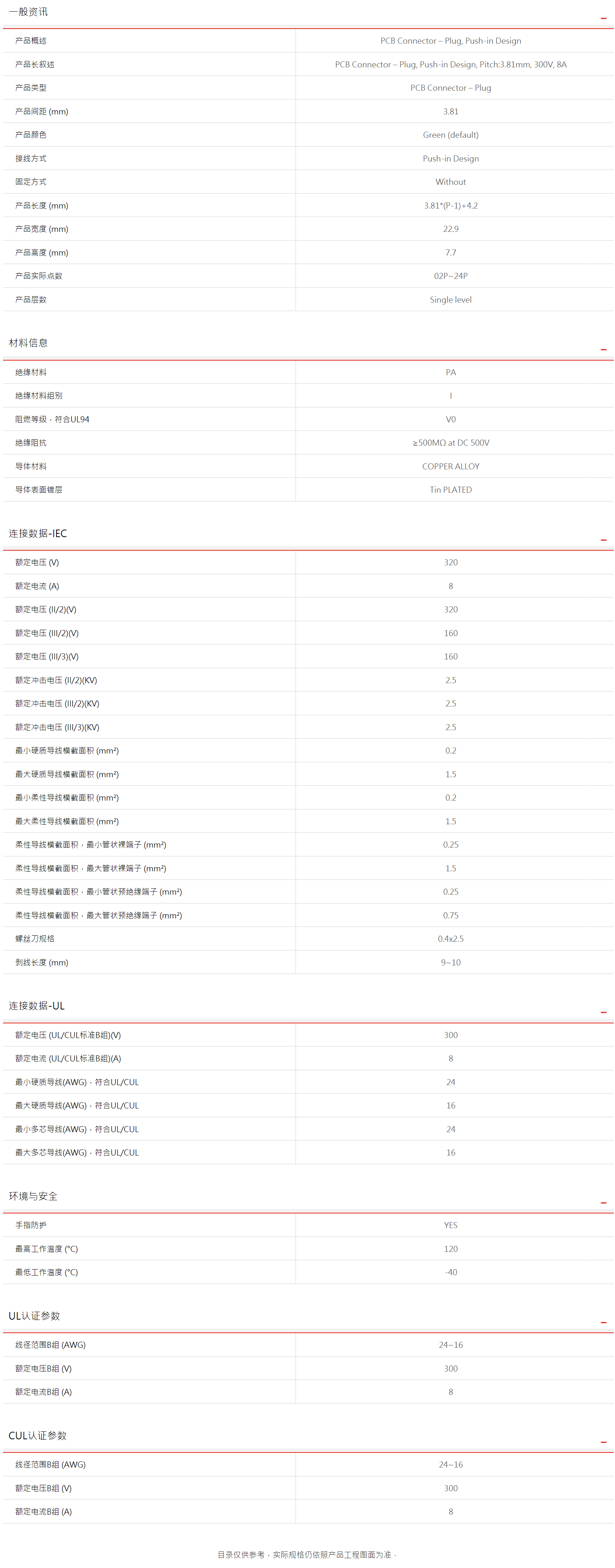
Task: Click the 环境与安全 section title
Action: tap(33, 1196)
